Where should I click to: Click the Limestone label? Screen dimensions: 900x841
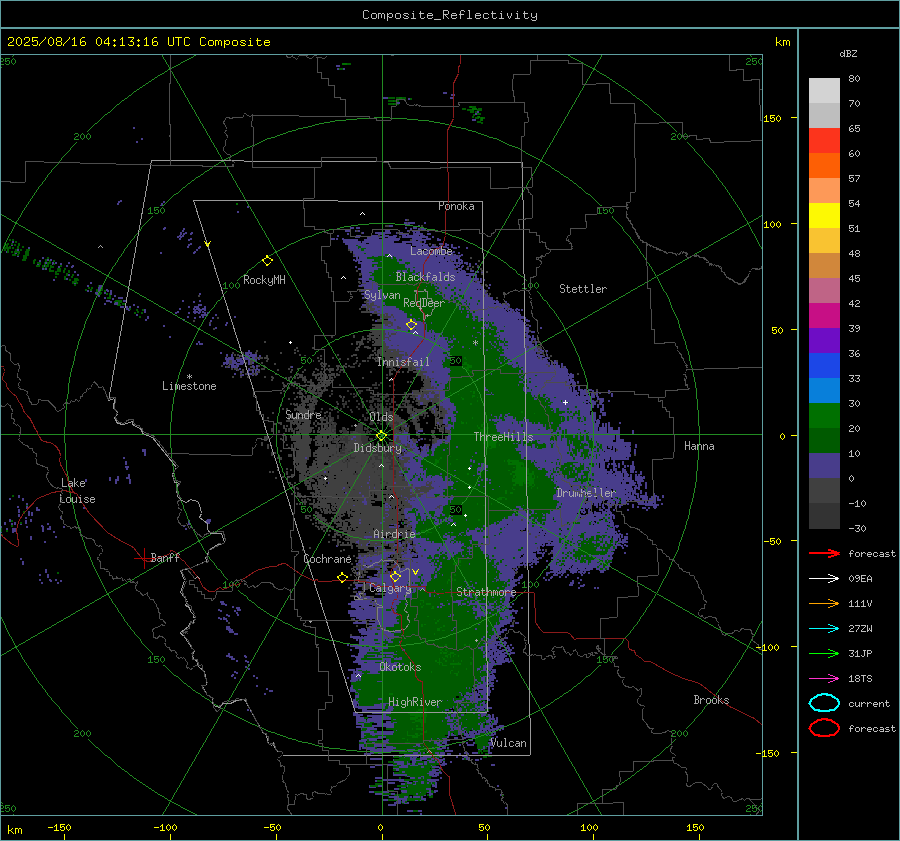[x=189, y=386]
